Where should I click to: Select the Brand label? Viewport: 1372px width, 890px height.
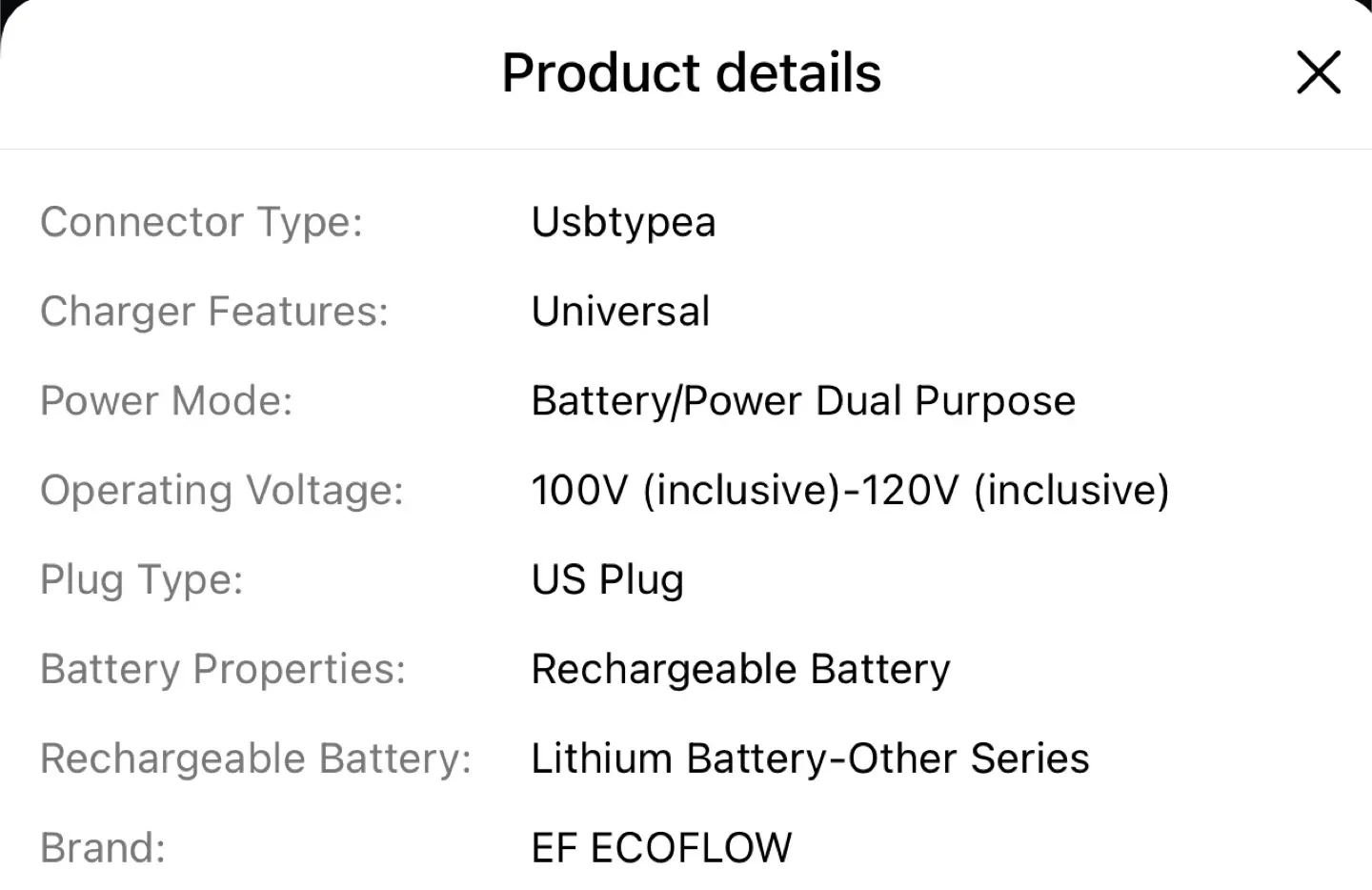tap(103, 847)
